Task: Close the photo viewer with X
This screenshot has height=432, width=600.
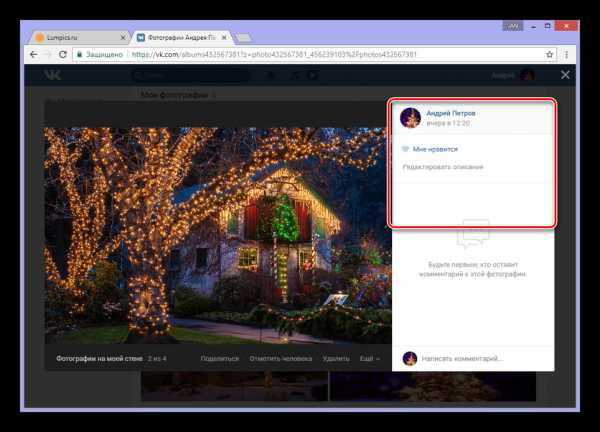Action: coord(565,75)
